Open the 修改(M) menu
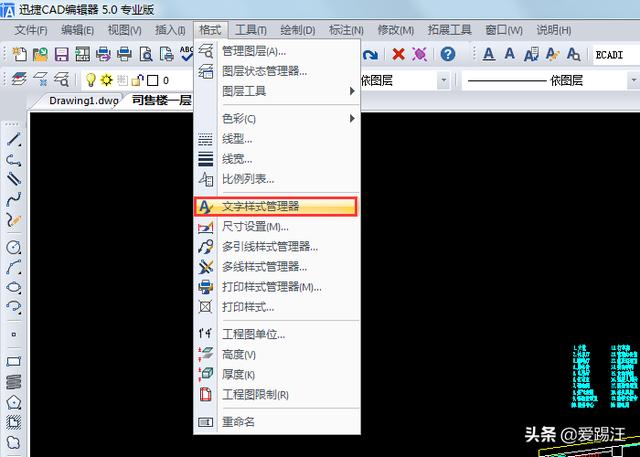This screenshot has width=640, height=457. click(x=395, y=30)
